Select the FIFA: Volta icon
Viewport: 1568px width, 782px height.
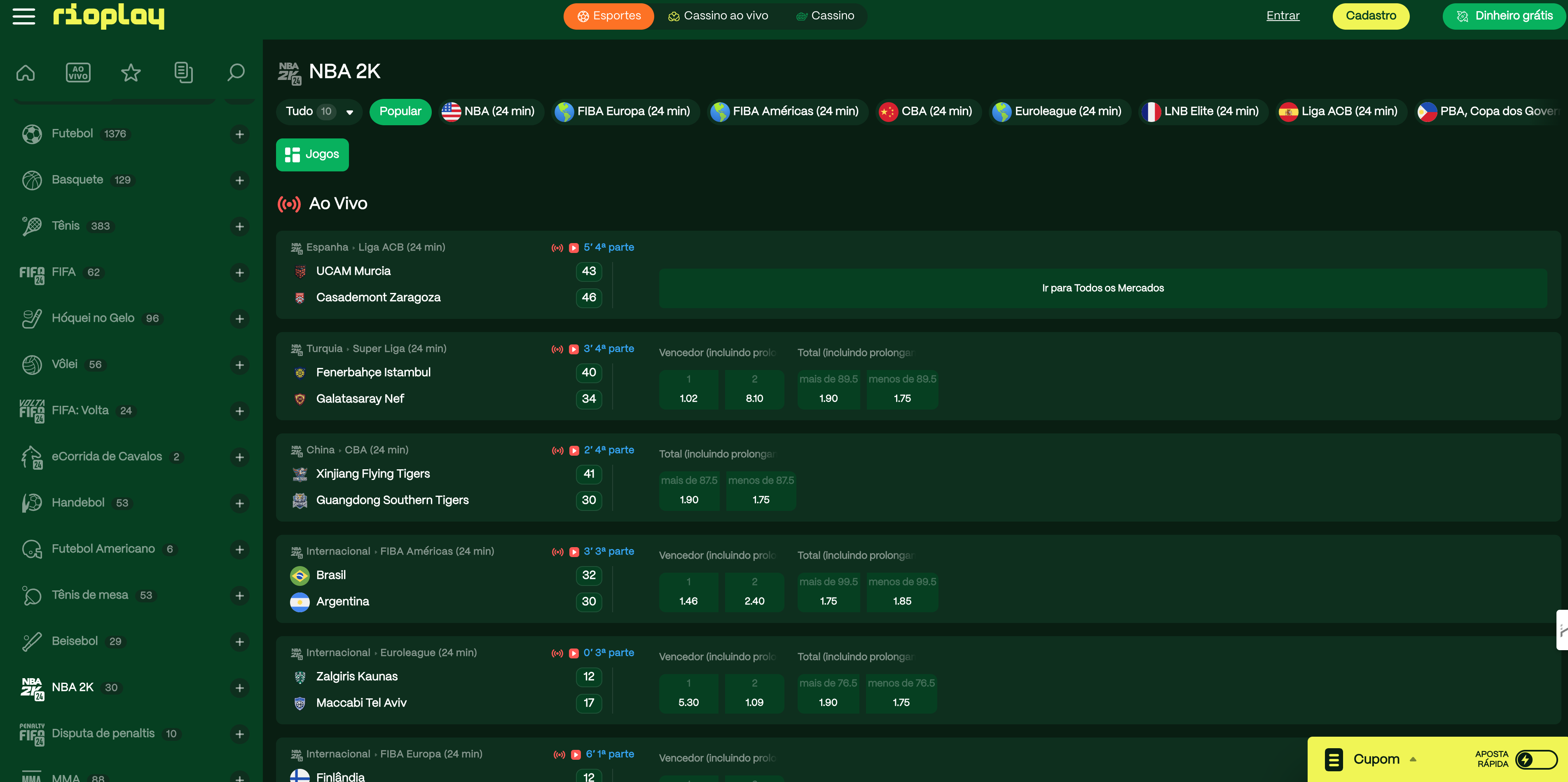32,411
